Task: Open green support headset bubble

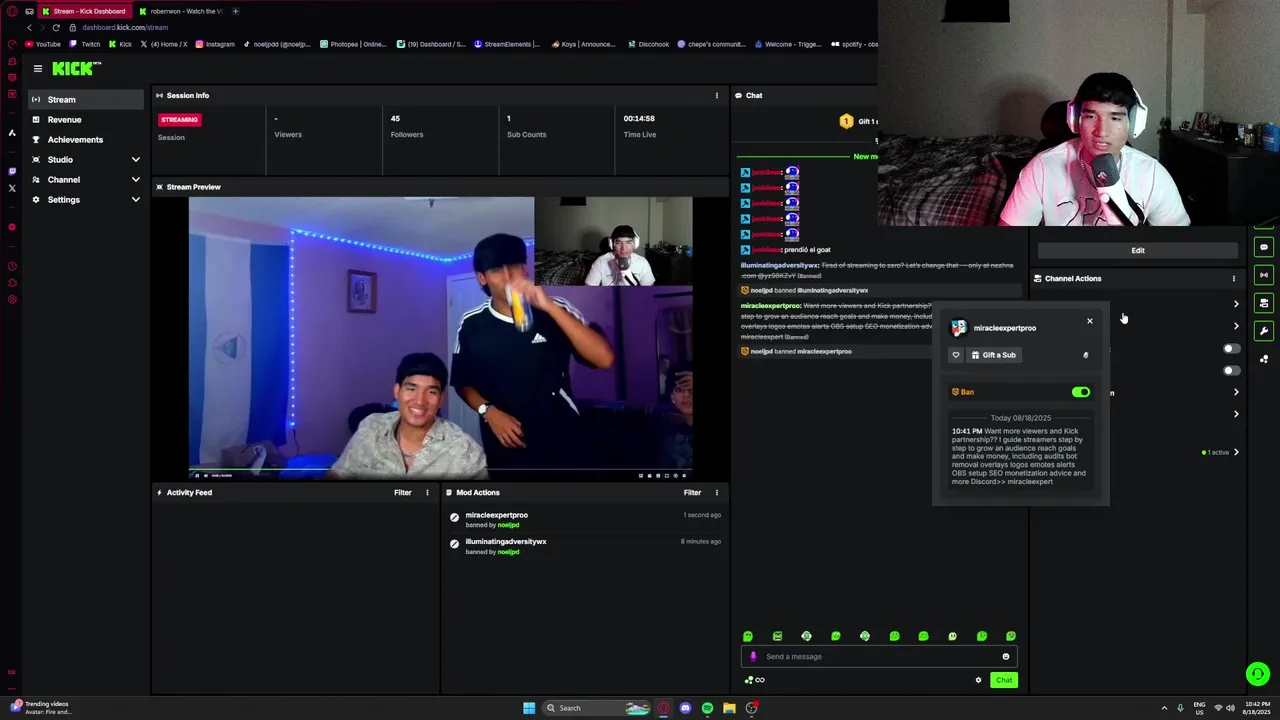Action: [x=1258, y=674]
